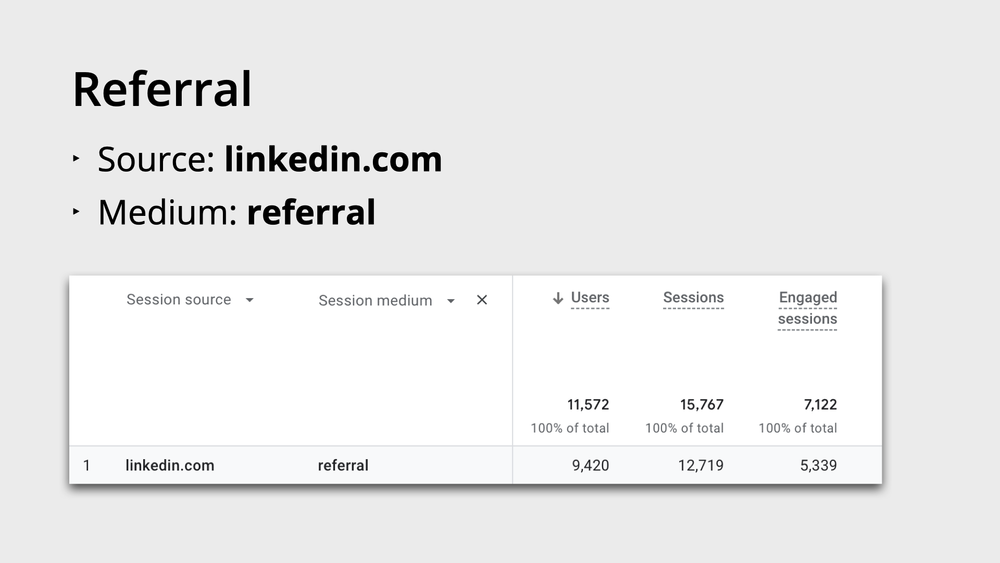Select the Session medium label
Image resolution: width=1000 pixels, height=563 pixels.
coord(375,300)
